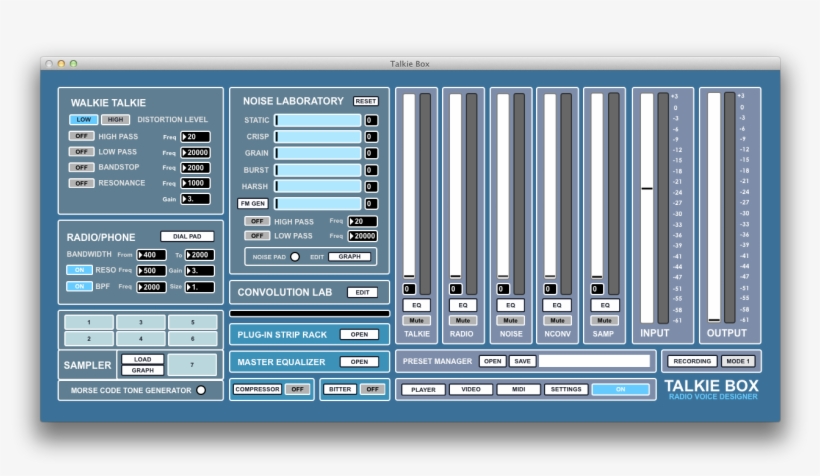This screenshot has width=820, height=476.
Task: Reset the Noise Laboratory
Action: click(x=366, y=101)
